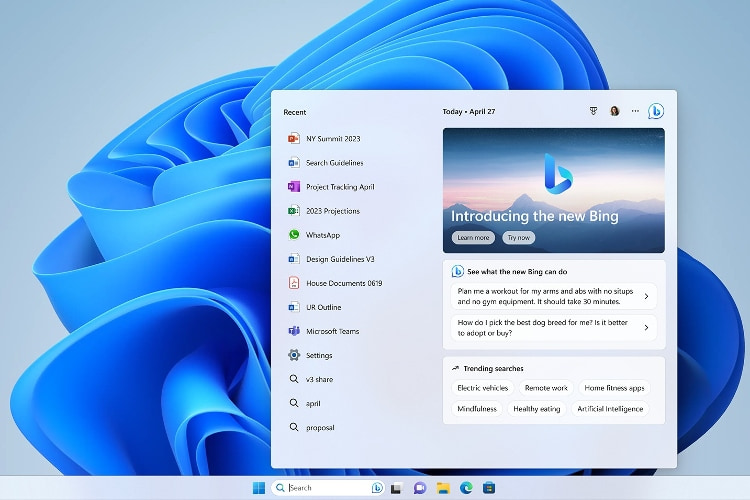Open 'House Documents 0619' name
This screenshot has height=500, width=750.
tap(344, 283)
